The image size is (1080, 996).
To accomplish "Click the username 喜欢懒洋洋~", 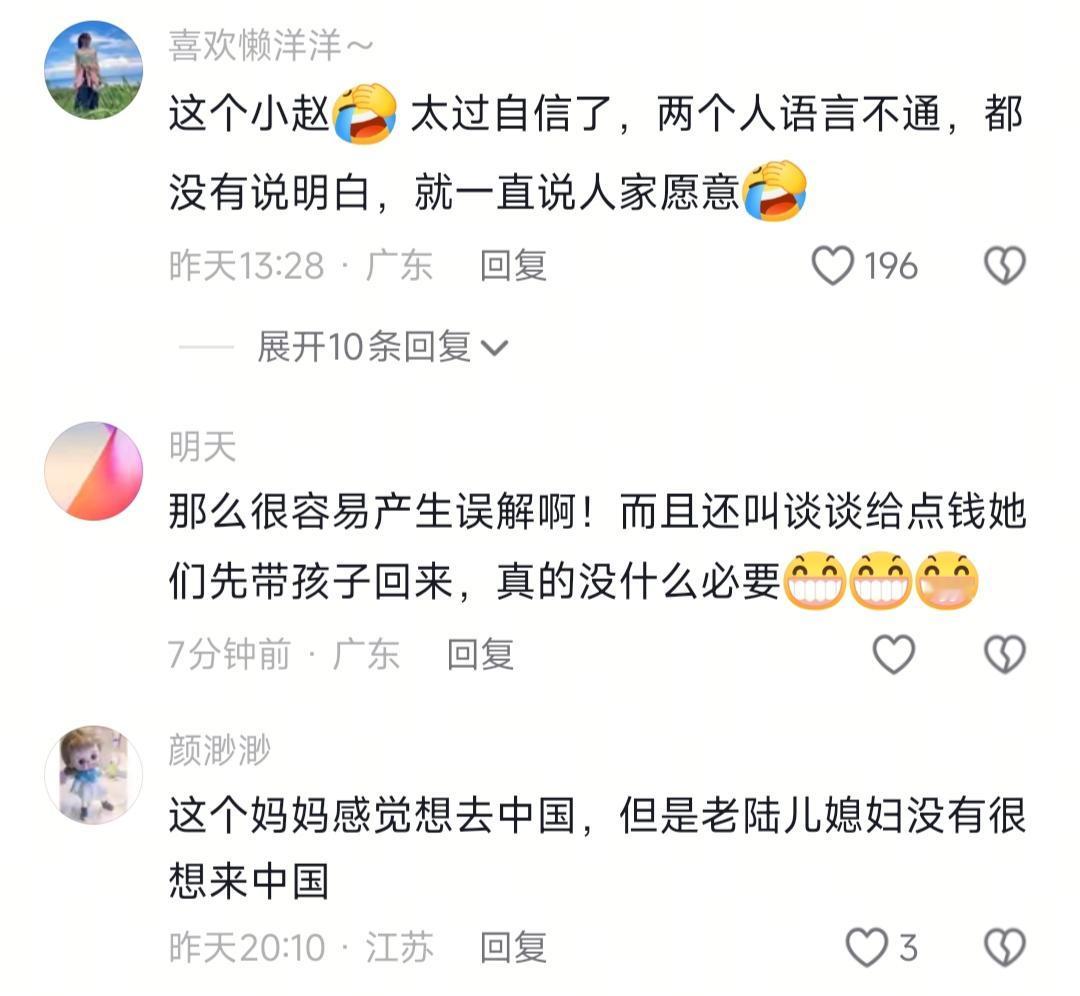I will pyautogui.click(x=271, y=46).
